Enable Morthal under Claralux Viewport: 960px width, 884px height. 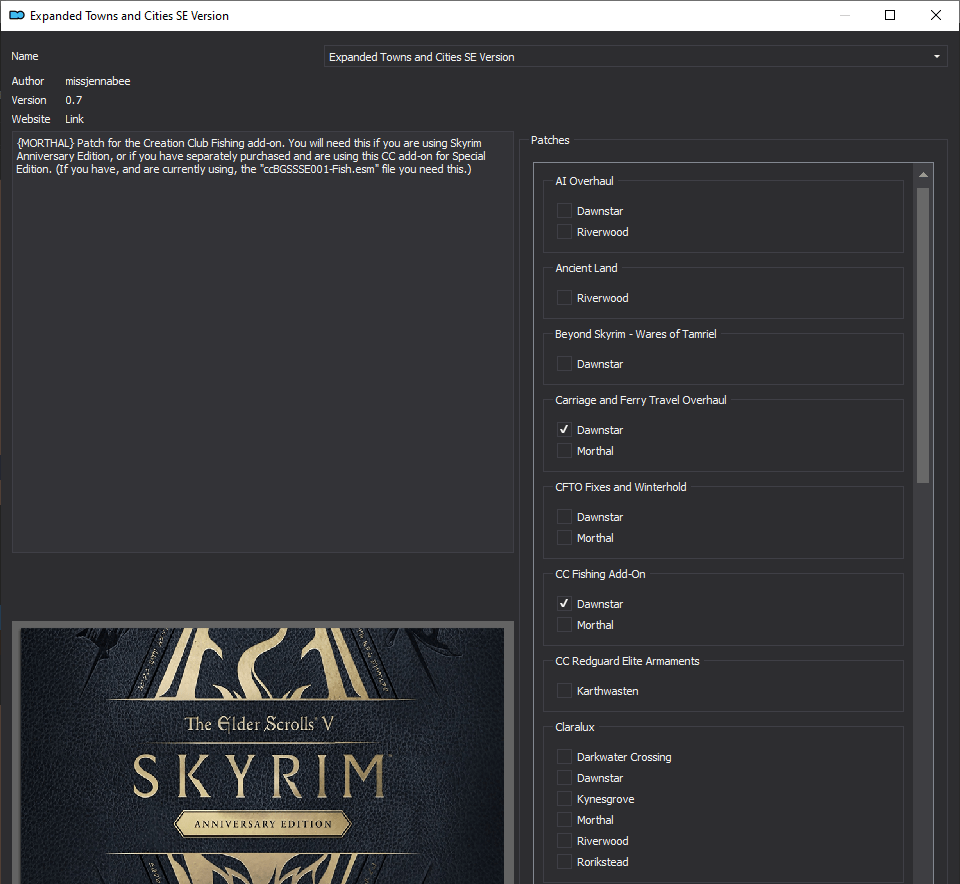click(564, 819)
